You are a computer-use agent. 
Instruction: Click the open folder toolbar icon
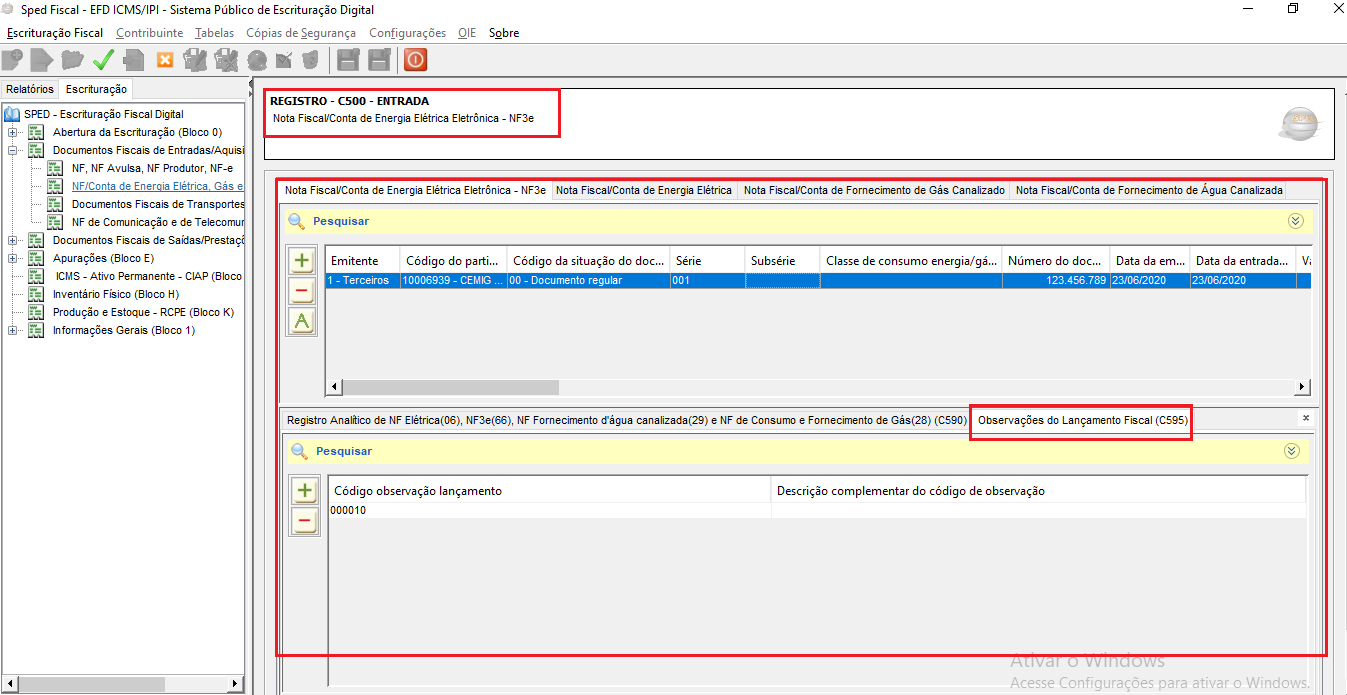point(72,60)
